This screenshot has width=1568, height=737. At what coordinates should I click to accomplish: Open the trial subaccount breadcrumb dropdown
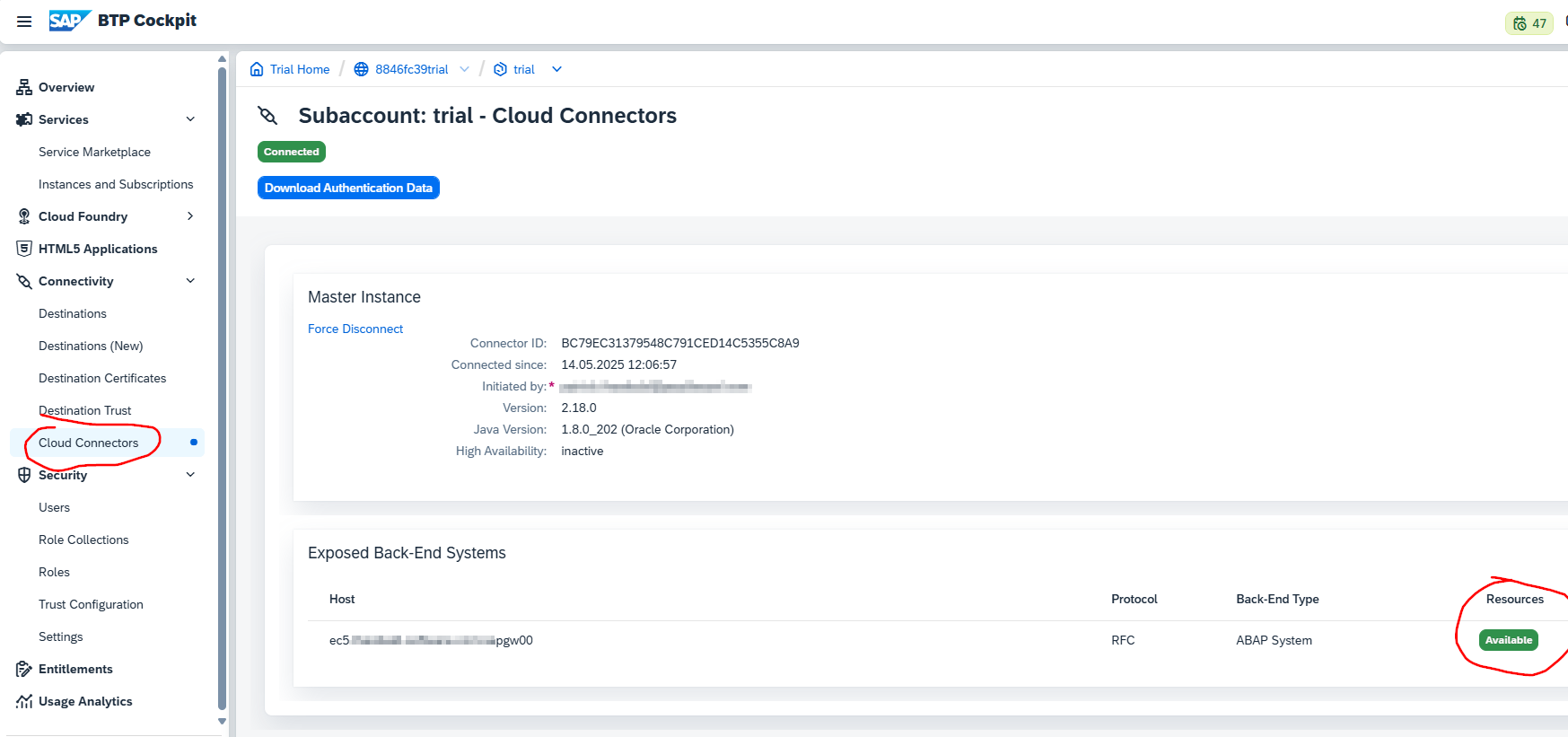(556, 69)
